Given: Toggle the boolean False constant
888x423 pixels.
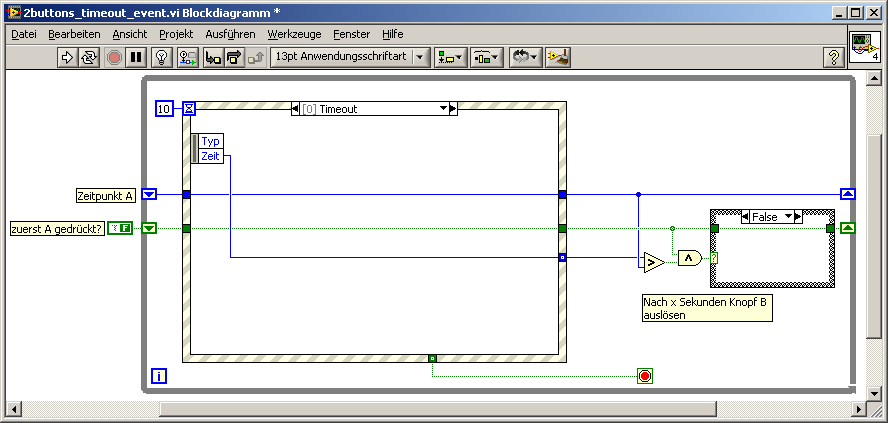Looking at the screenshot, I should pyautogui.click(x=120, y=228).
